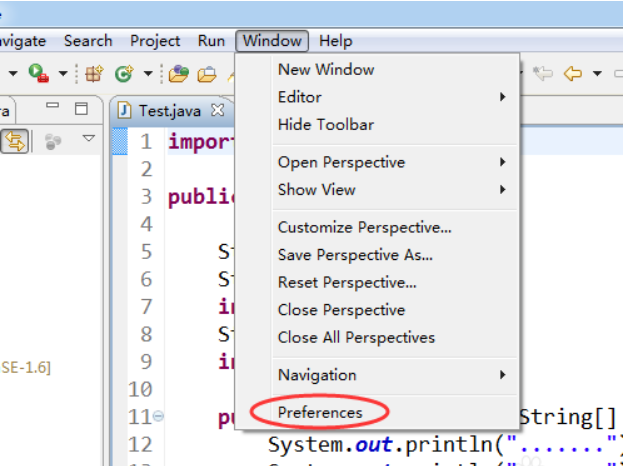Click the Open Type toolbar icon
This screenshot has width=625, height=466.
click(179, 73)
